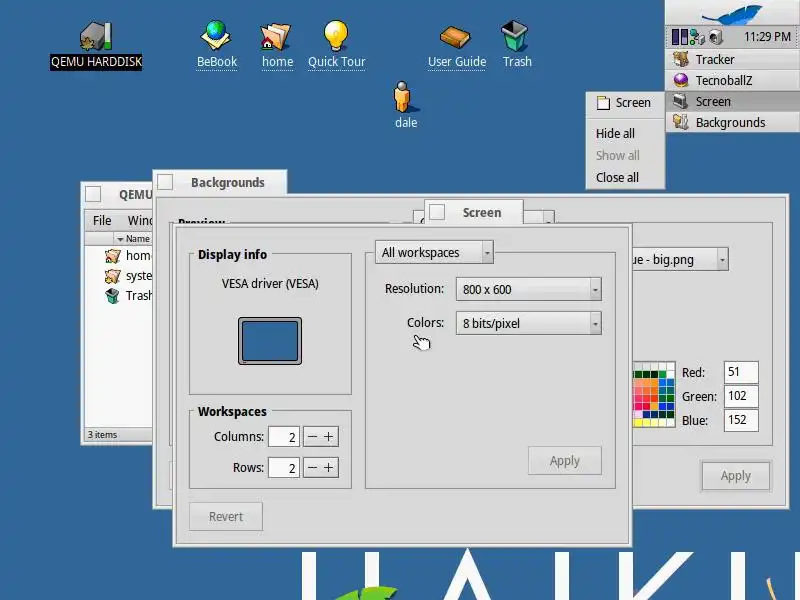Select the home folder icon in Tracker list
The height and width of the screenshot is (600, 800).
(x=112, y=255)
